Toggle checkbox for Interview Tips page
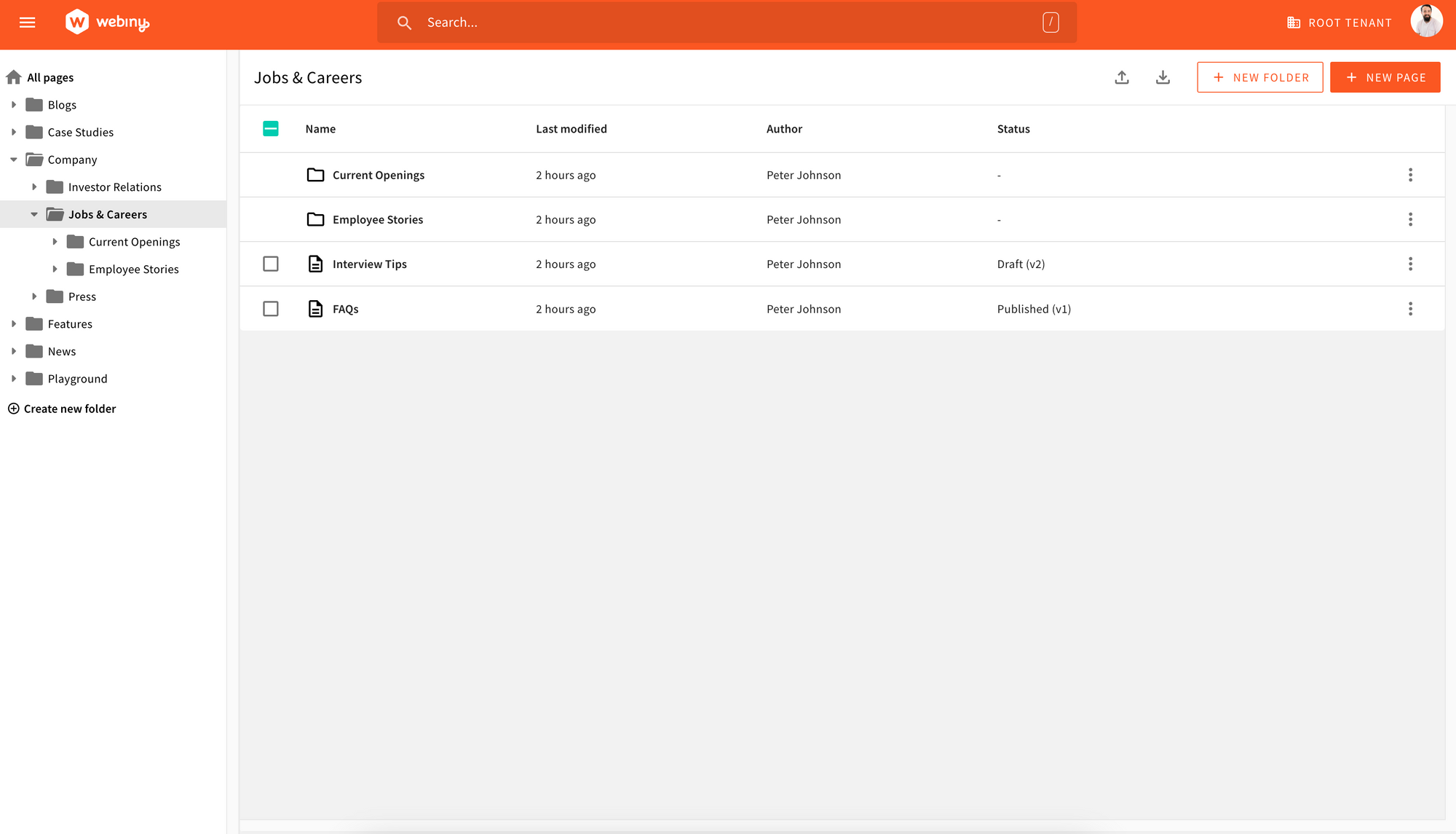 270,263
